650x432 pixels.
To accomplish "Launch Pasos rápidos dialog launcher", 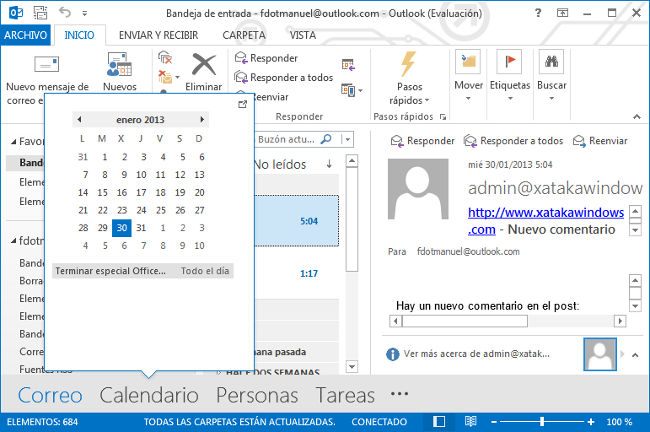I will 443,117.
